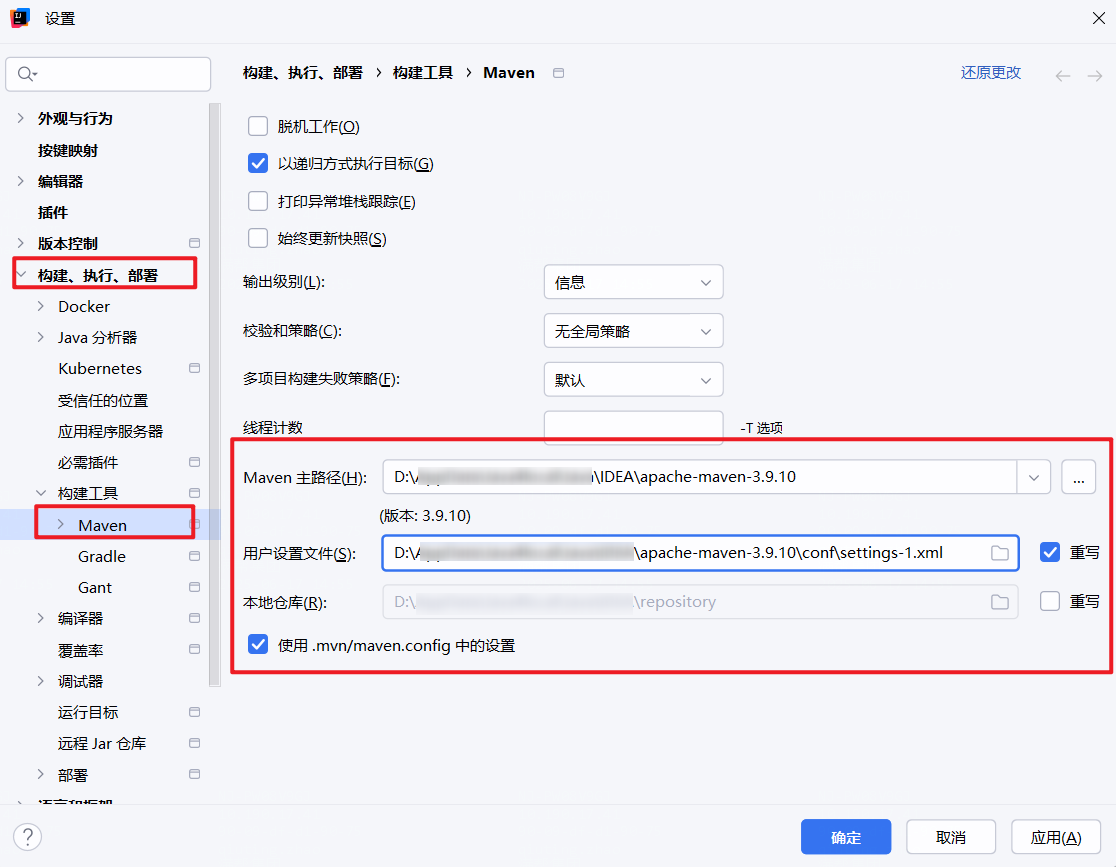Click 线程计数 input field
Screen dimensions: 1116x867
point(633,428)
